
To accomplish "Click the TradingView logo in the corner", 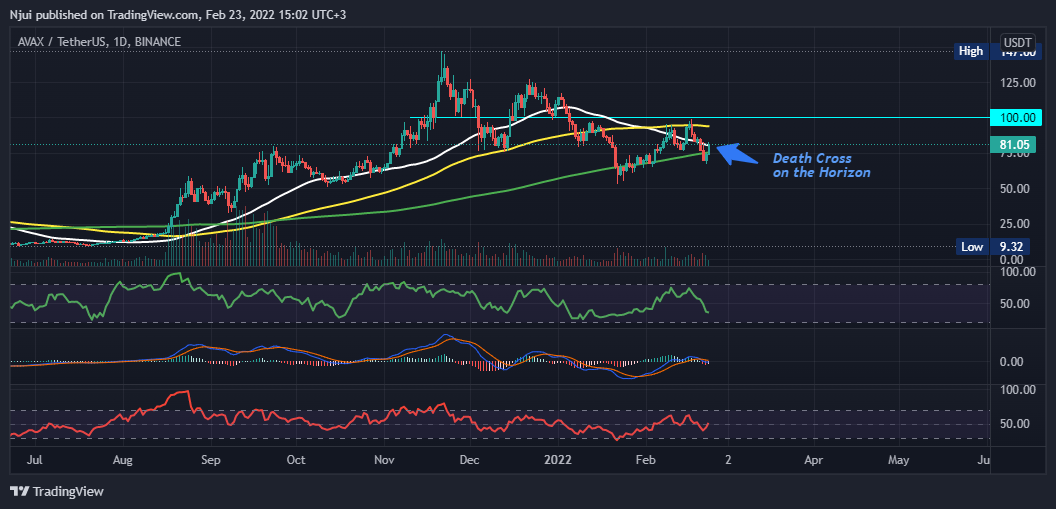I will point(57,491).
